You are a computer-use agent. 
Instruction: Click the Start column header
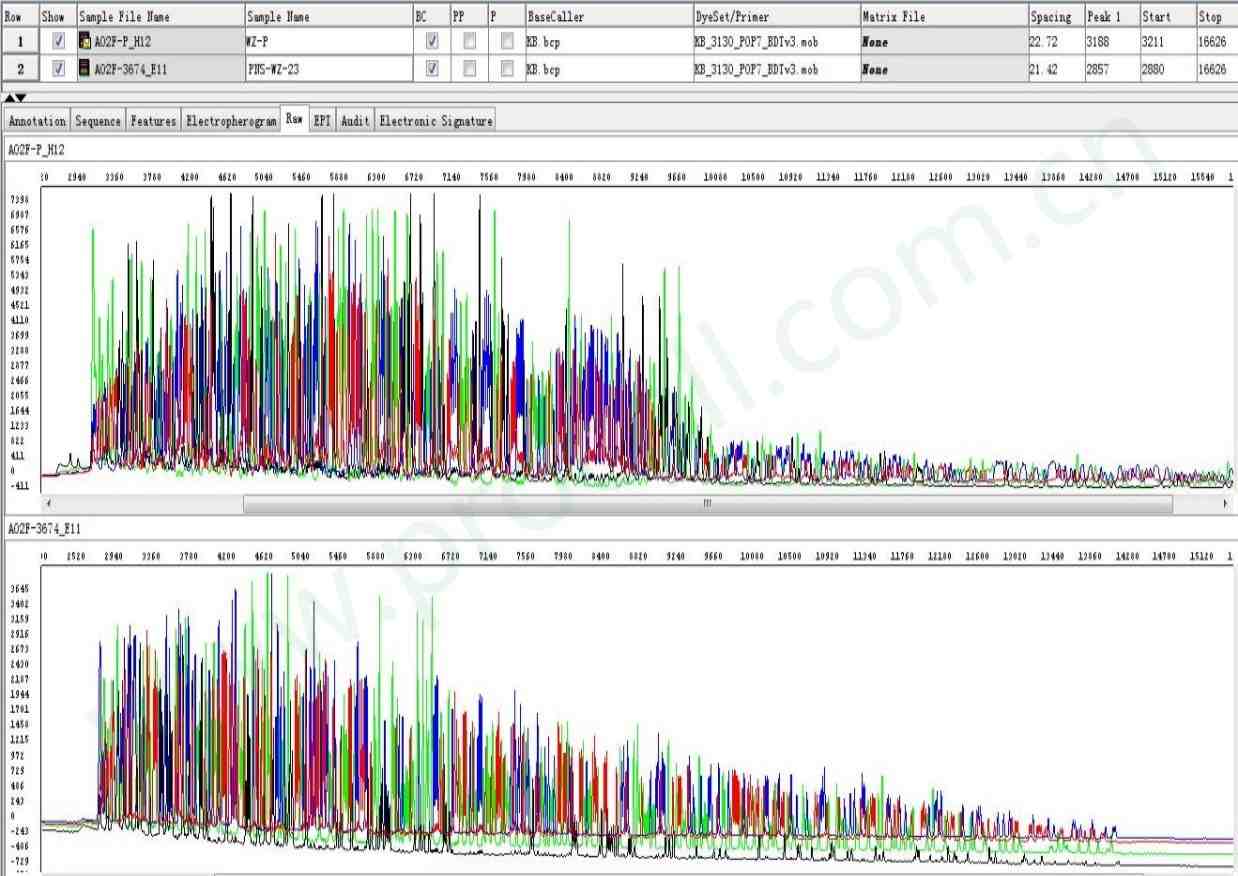tap(1166, 17)
